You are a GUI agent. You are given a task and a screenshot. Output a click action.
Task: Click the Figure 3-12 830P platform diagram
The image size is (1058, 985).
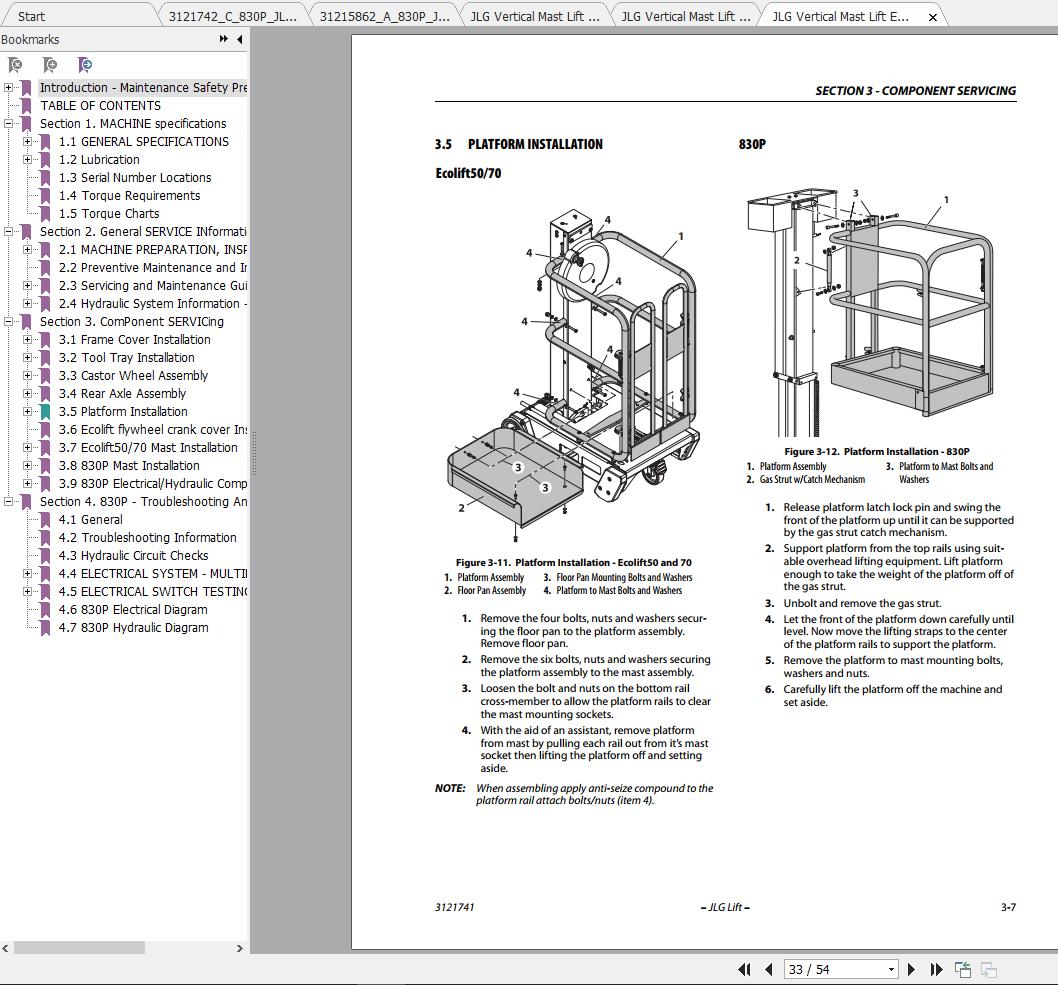click(x=870, y=312)
